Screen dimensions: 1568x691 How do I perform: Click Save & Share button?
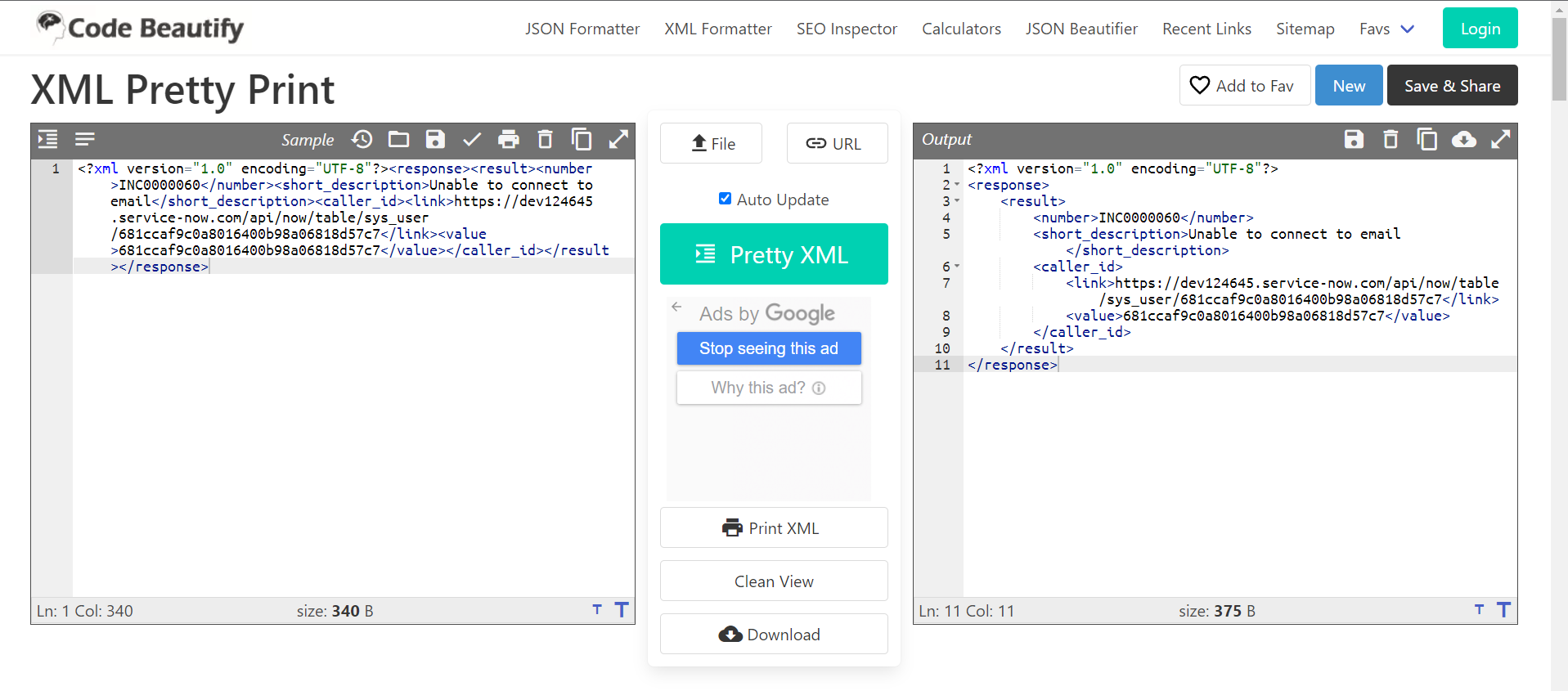[x=1452, y=85]
